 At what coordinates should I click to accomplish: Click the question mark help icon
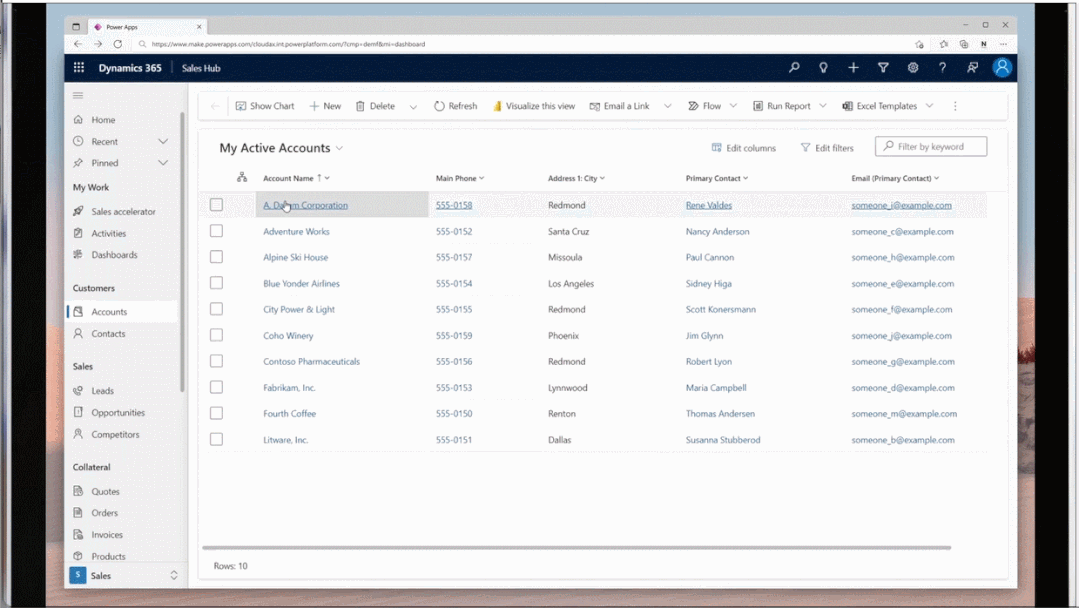942,67
